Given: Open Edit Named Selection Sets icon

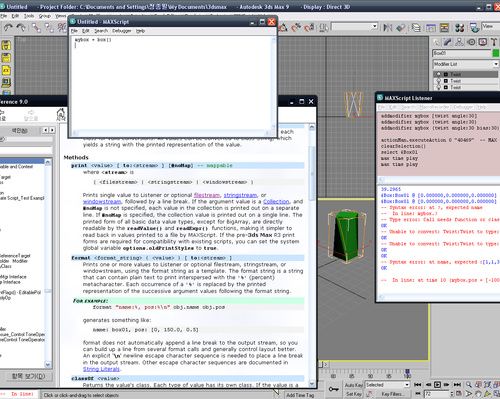Looking at the screenshot, I should click(x=323, y=27).
